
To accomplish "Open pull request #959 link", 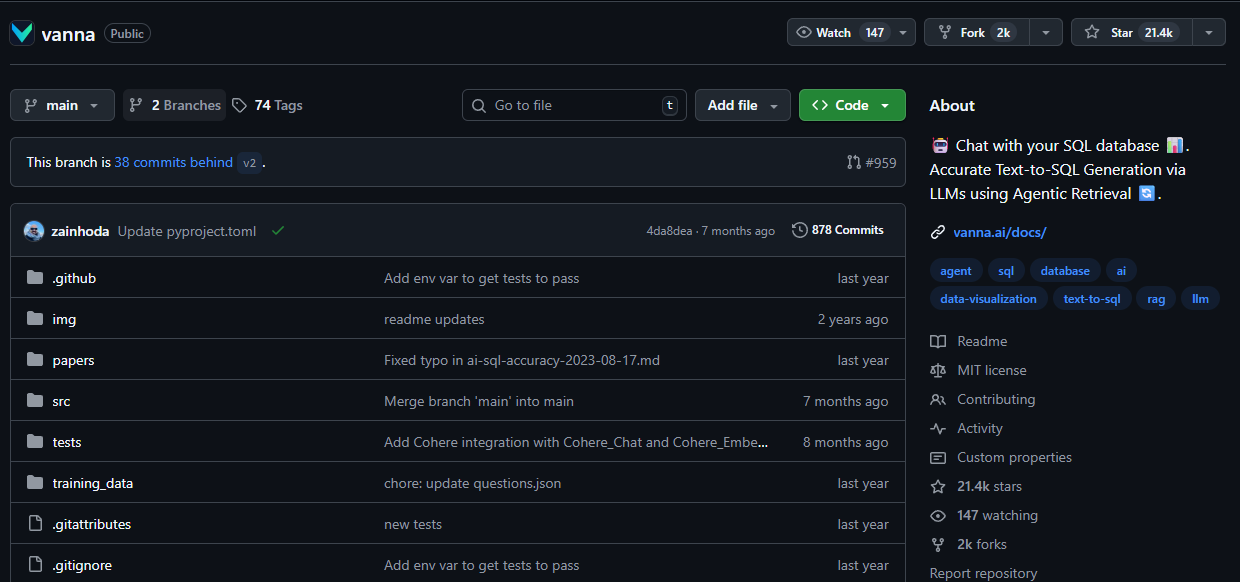I will 871,162.
